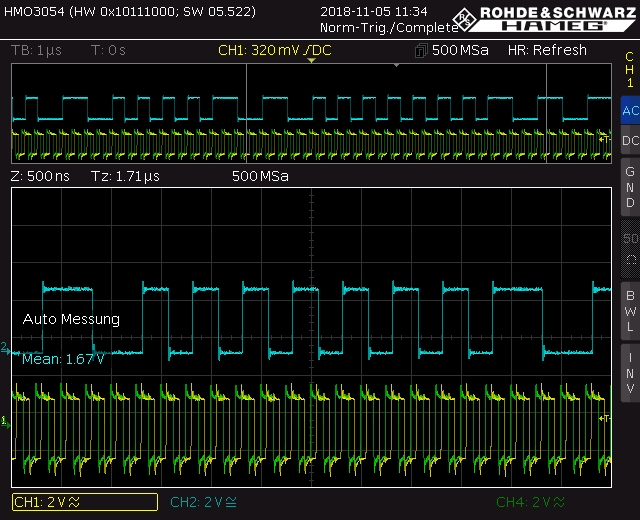
Task: Click the 500 MSa sample rate in top bar
Action: click(460, 50)
